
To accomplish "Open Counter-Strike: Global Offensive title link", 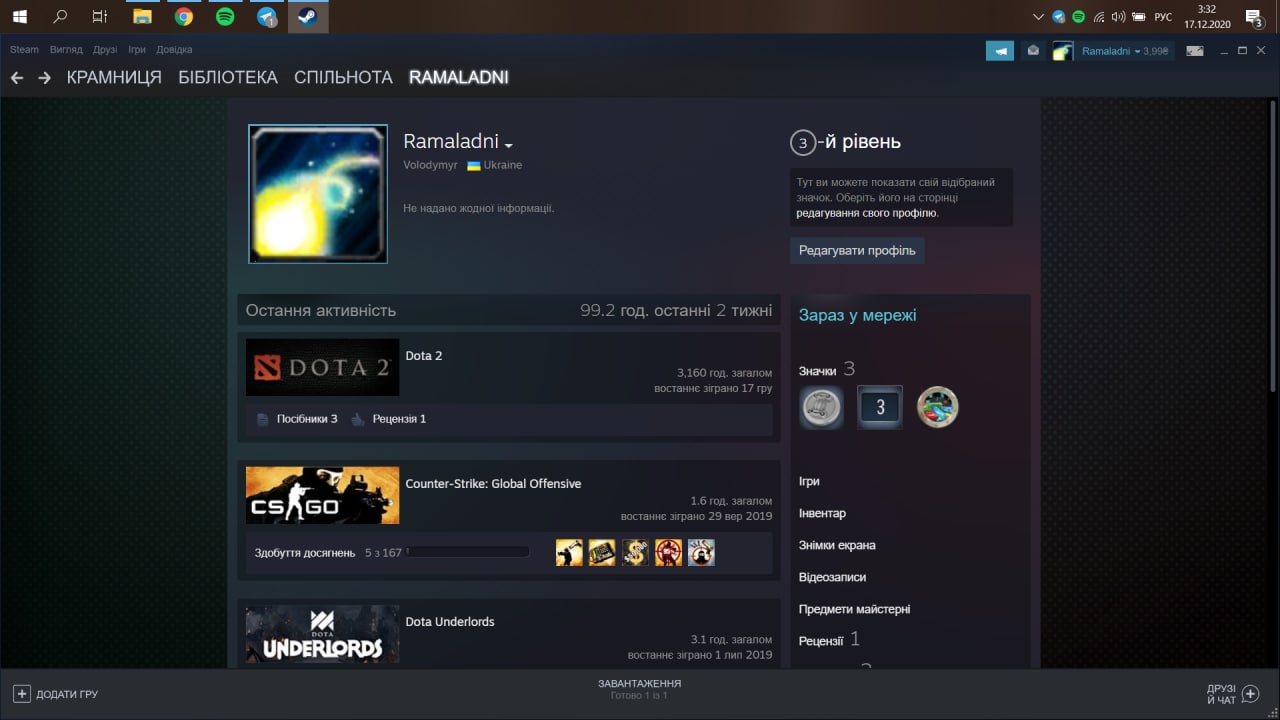I will 493,484.
